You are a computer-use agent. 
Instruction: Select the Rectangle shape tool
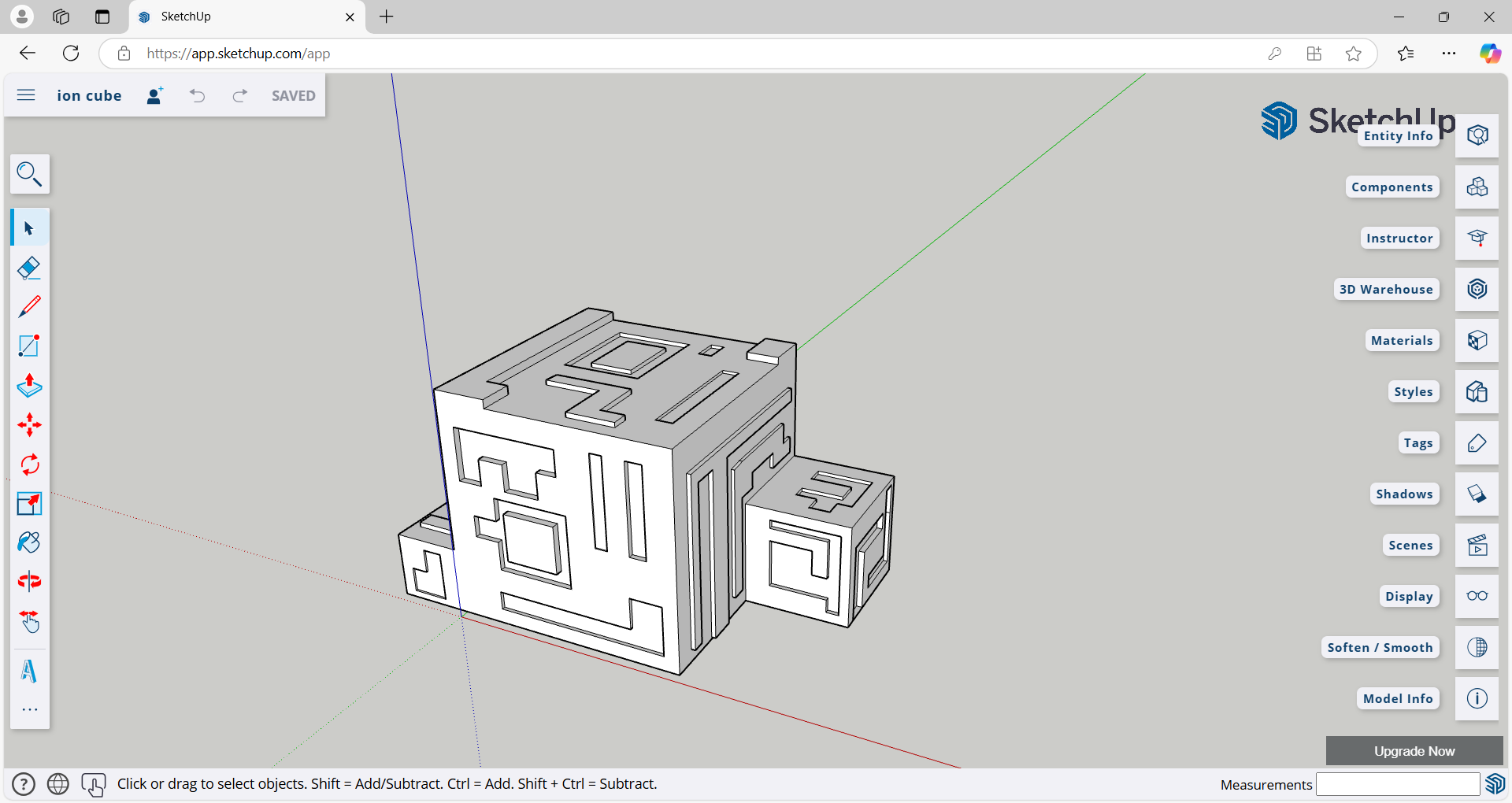(x=30, y=346)
